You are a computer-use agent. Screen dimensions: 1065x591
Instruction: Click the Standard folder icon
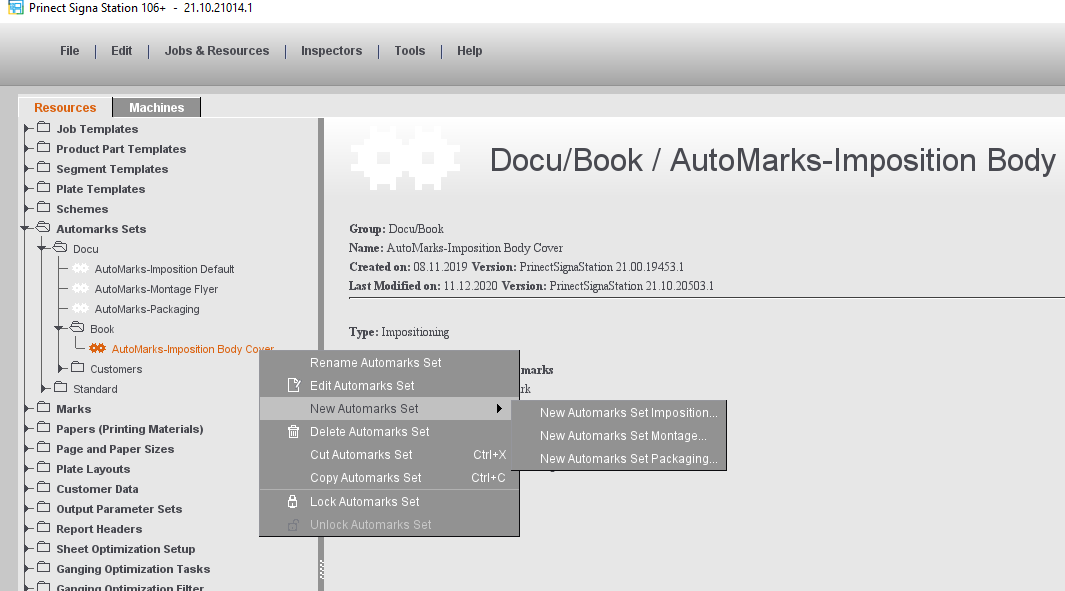(x=61, y=388)
